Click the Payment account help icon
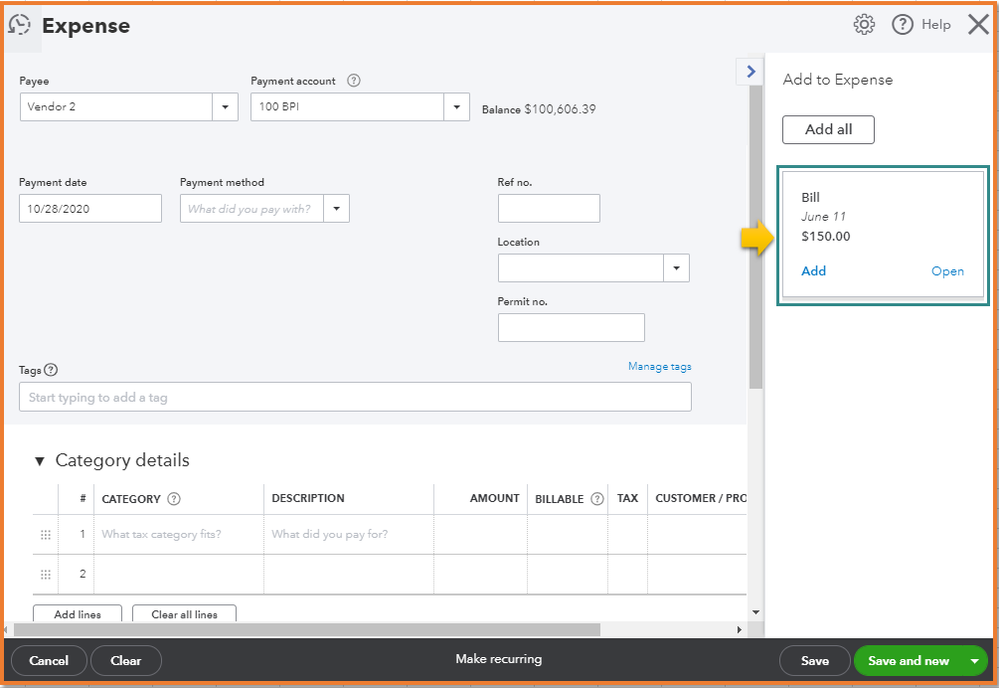The height and width of the screenshot is (688, 999). tap(353, 81)
